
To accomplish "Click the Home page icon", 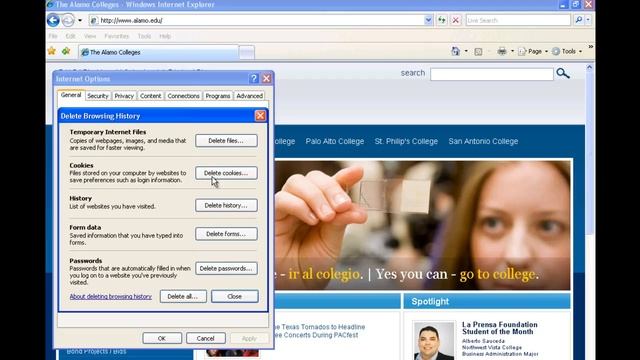I will (456, 51).
